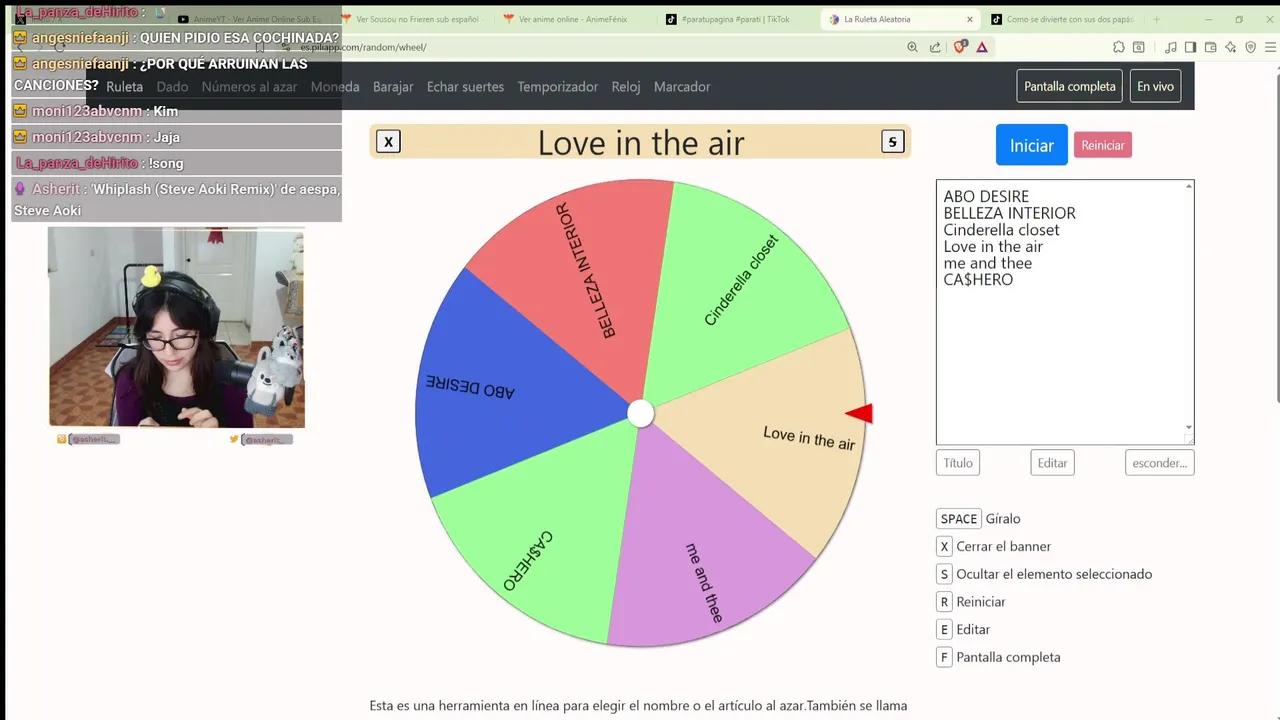The height and width of the screenshot is (720, 1280).
Task: Click 'BELLEZA INTERIOR' line in entries list
Action: point(1010,213)
